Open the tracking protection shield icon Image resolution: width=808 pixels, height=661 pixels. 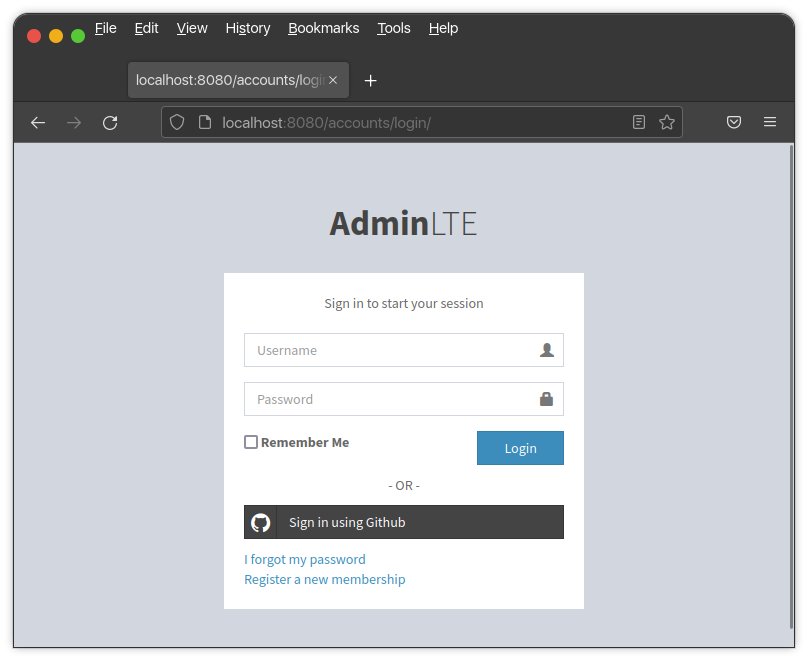coord(177,123)
